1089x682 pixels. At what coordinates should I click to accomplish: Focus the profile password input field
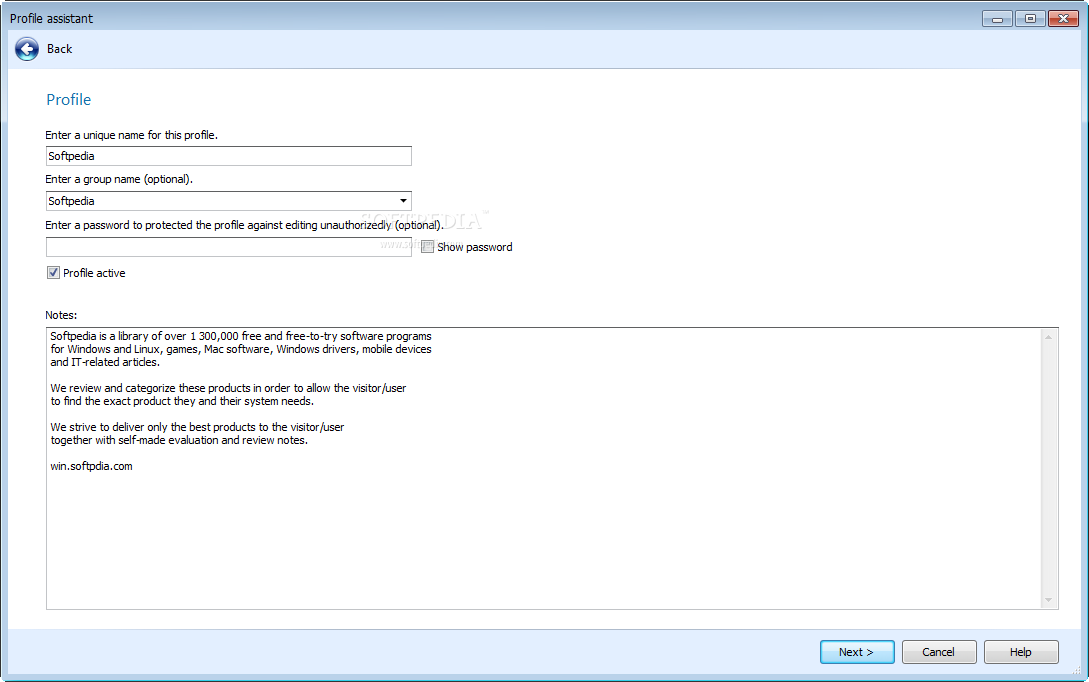click(228, 247)
